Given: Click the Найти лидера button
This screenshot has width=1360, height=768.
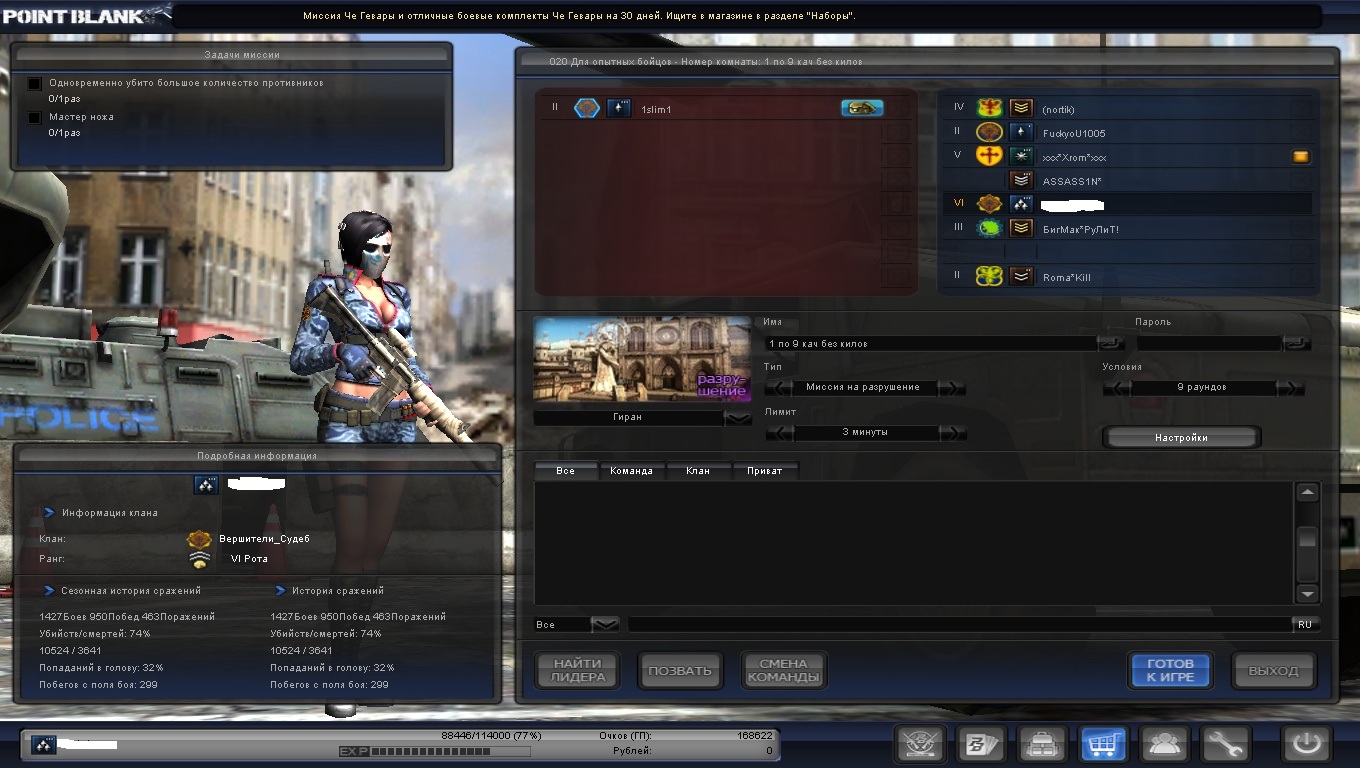Looking at the screenshot, I should point(578,670).
